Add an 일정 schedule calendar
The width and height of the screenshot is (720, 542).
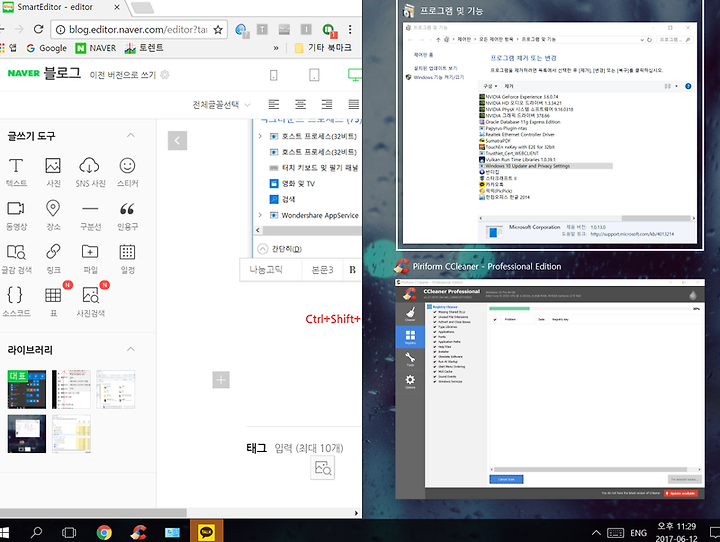[x=127, y=259]
